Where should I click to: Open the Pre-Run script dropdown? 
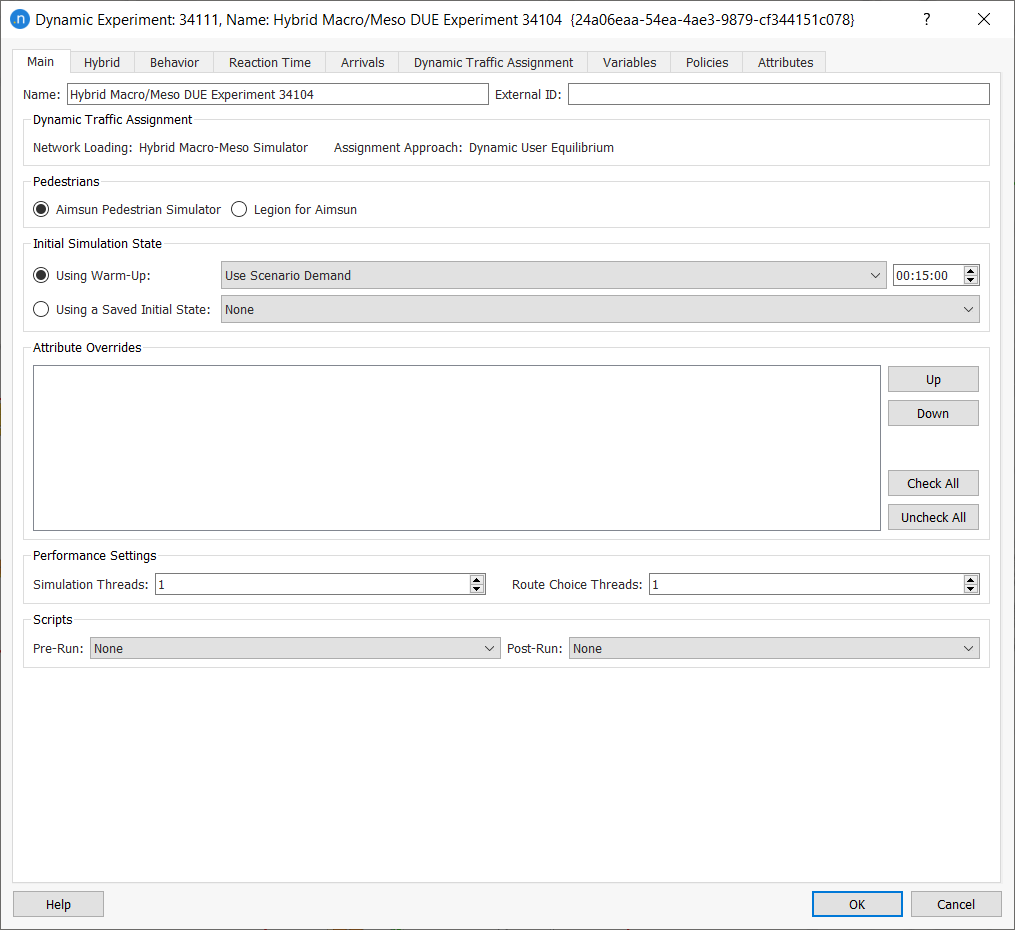click(x=295, y=649)
